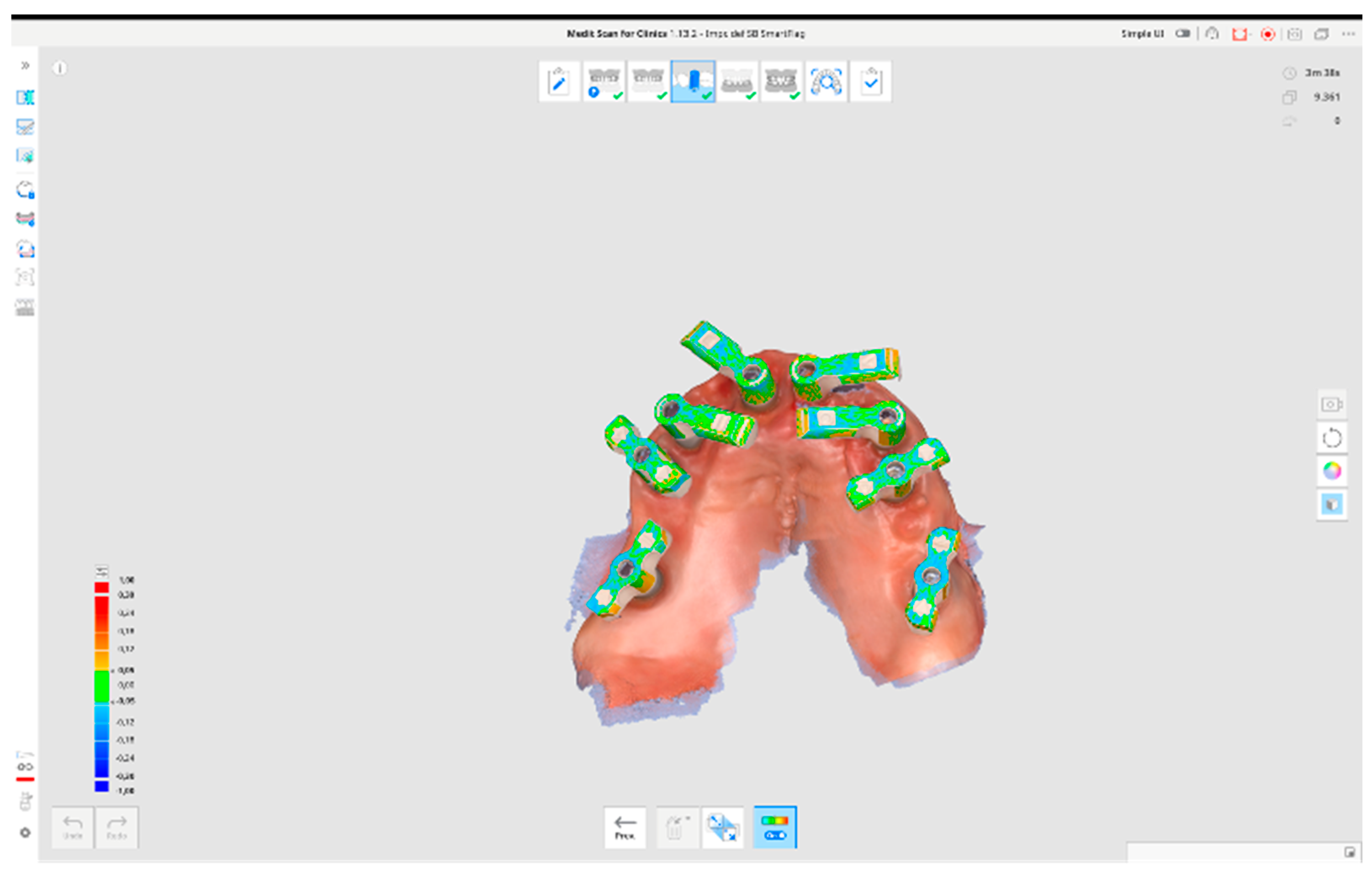Screen dimensions: 1372x877
Task: Toggle the 3D view cube orientation control
Action: [1332, 504]
